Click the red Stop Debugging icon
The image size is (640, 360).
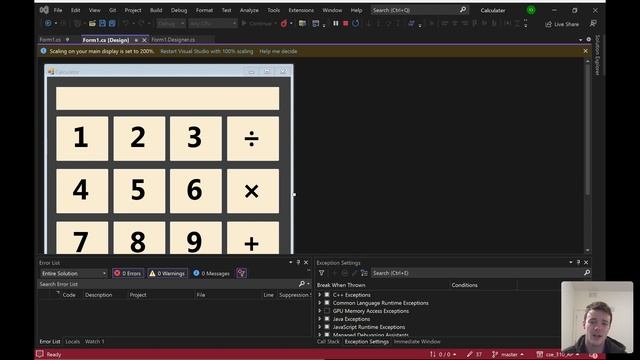click(x=346, y=24)
